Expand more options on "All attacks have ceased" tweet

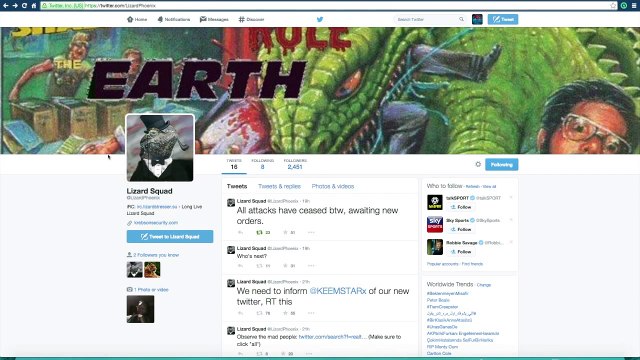[311, 232]
